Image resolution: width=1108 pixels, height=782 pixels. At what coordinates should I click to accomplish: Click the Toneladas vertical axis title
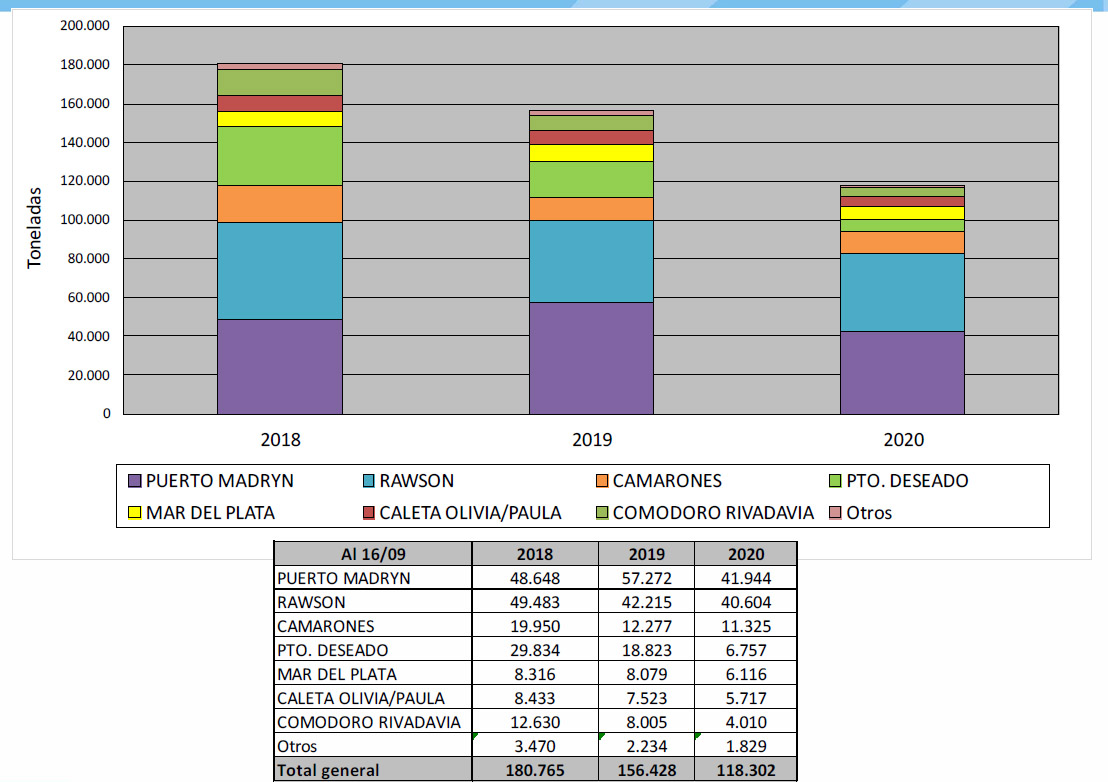[35, 226]
